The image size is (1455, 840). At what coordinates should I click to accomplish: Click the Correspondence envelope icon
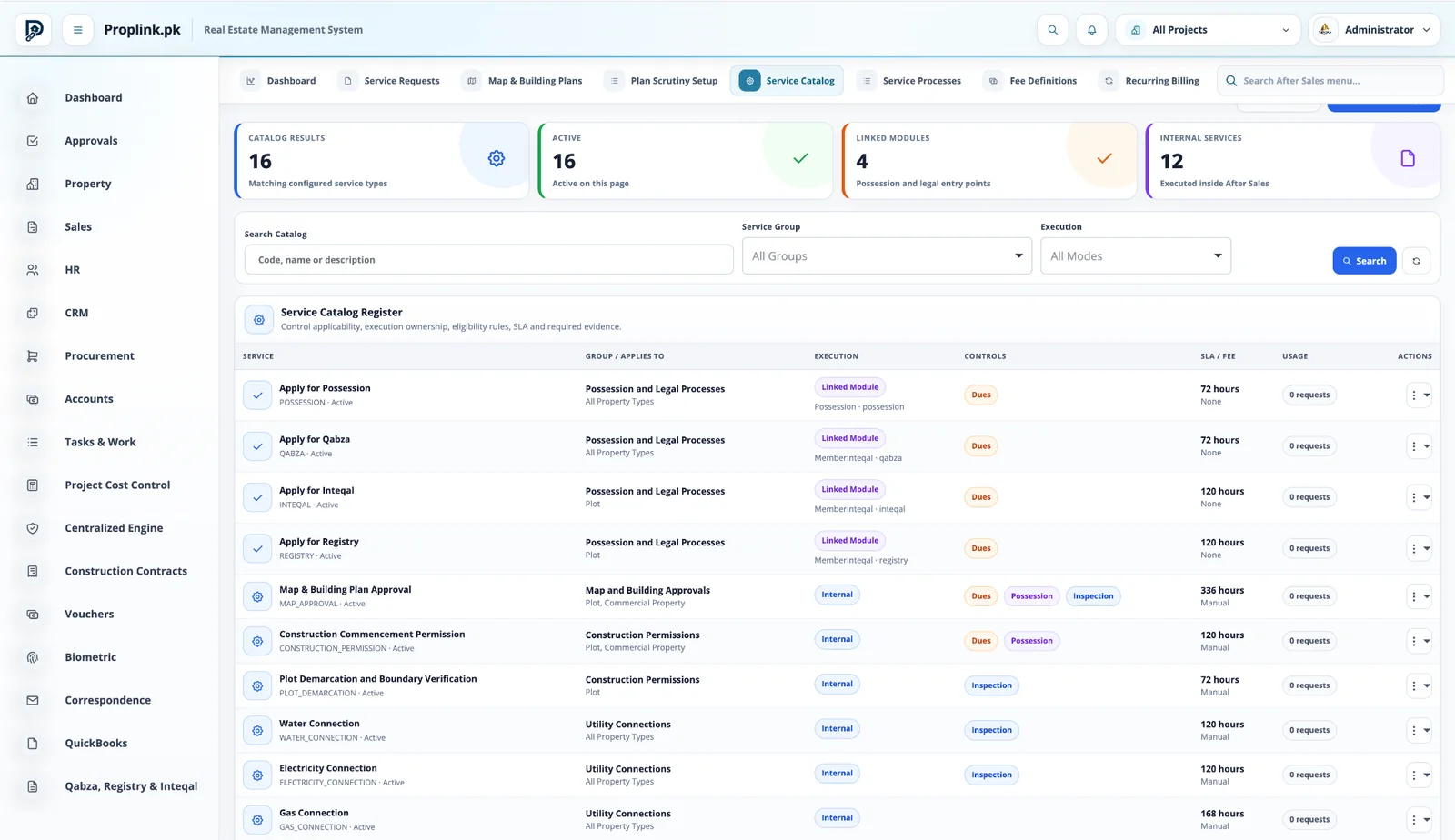click(x=33, y=700)
